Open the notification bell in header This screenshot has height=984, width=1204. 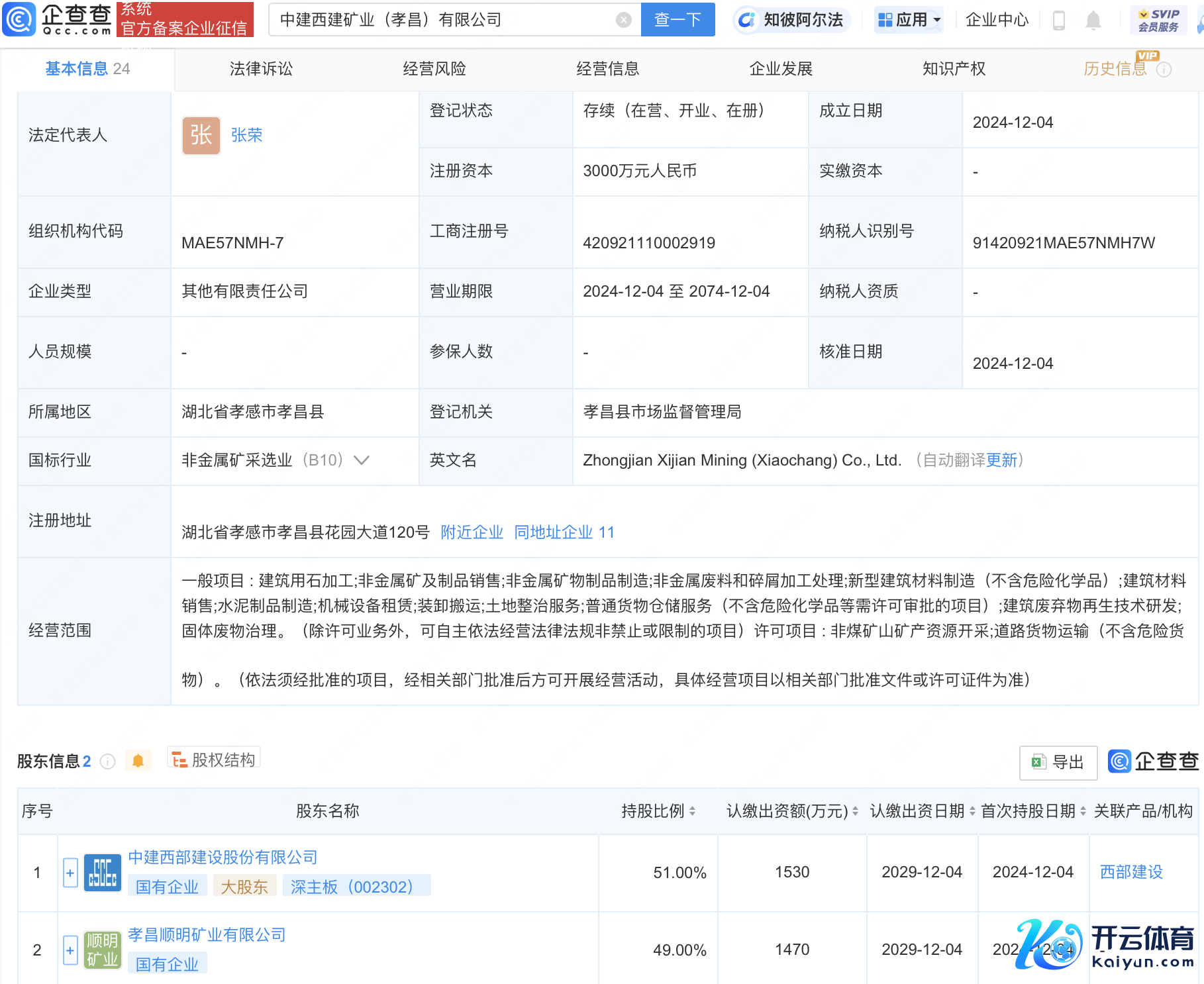pos(1093,21)
